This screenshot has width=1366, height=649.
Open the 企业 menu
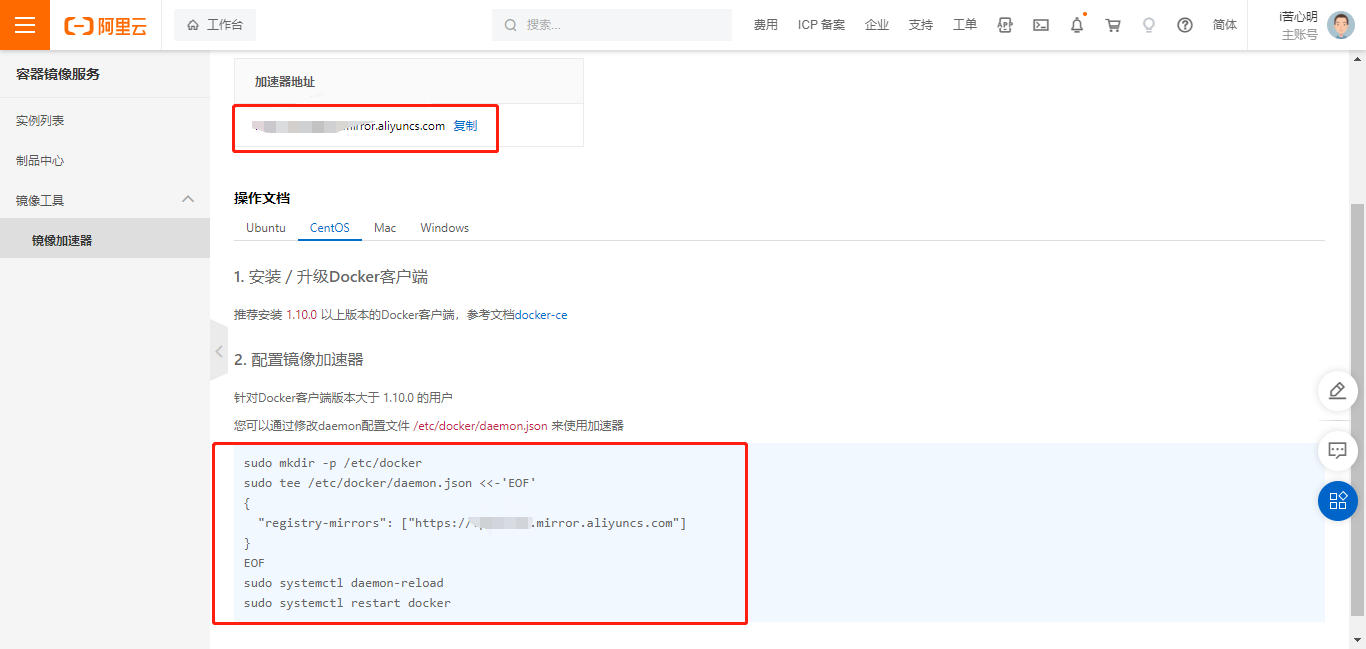pyautogui.click(x=877, y=25)
